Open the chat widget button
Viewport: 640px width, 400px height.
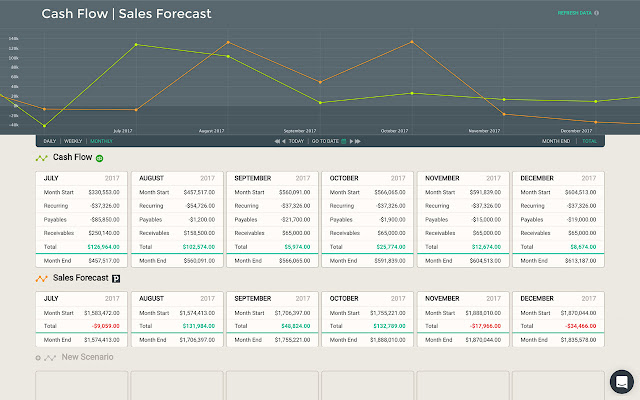click(622, 382)
